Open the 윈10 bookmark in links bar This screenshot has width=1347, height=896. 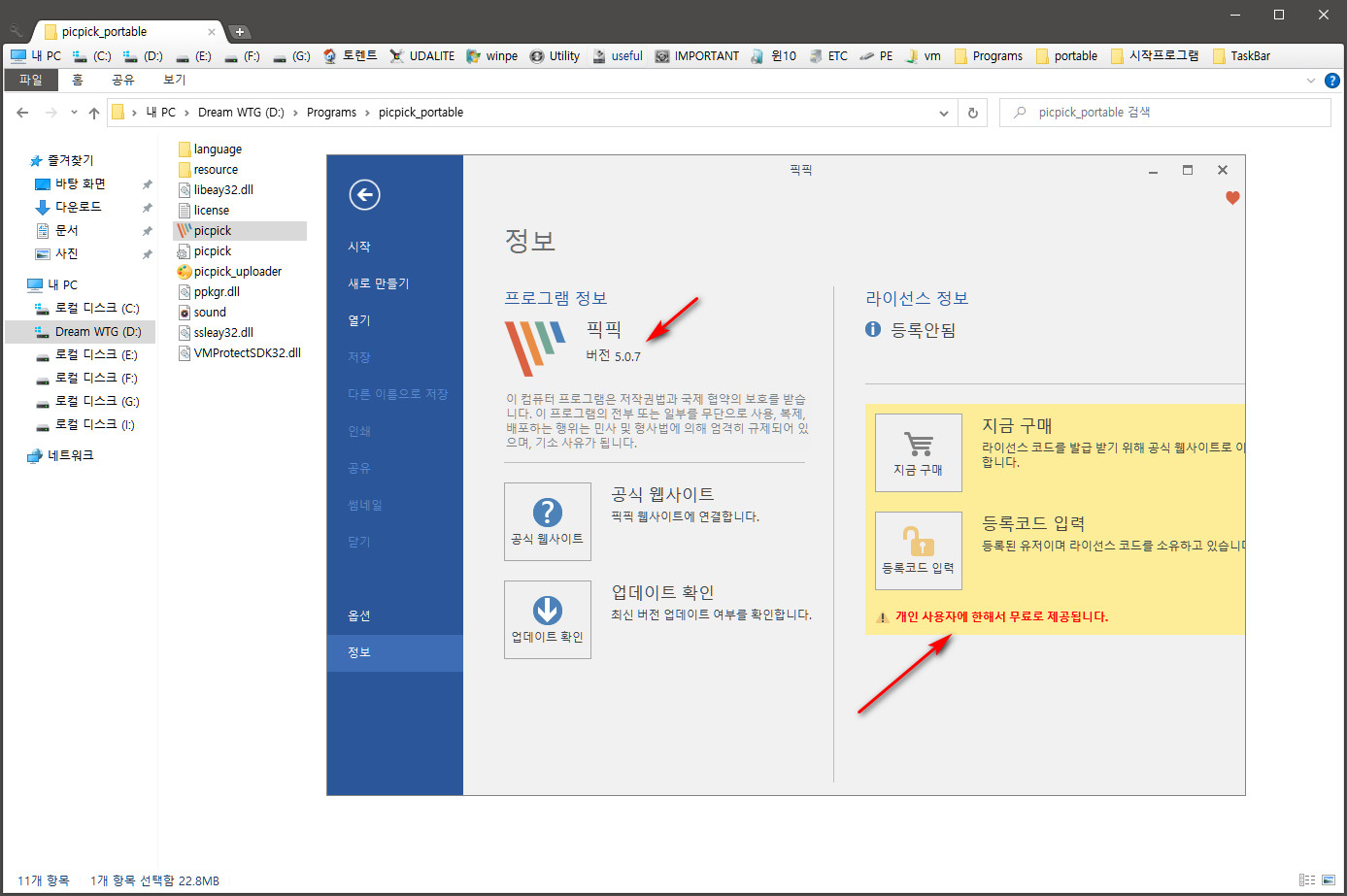pos(773,56)
